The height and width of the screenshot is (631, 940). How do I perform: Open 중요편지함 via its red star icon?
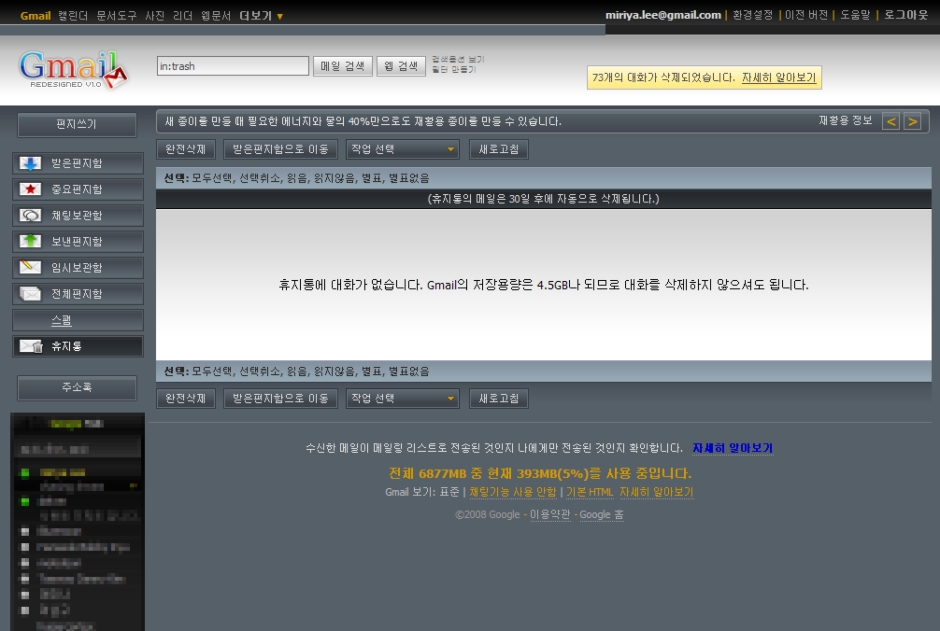tap(30, 189)
